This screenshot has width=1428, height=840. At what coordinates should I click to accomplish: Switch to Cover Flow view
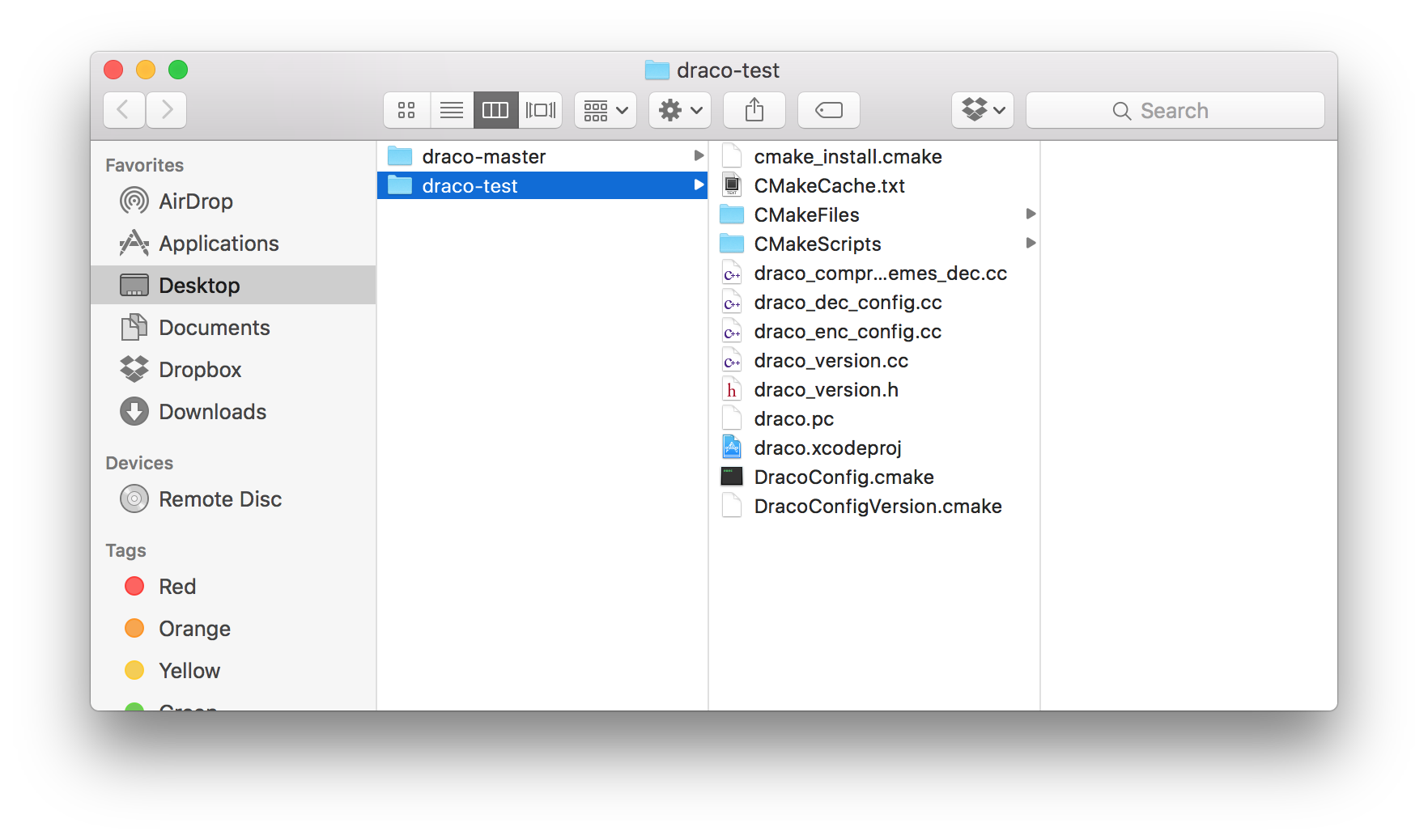(x=540, y=110)
